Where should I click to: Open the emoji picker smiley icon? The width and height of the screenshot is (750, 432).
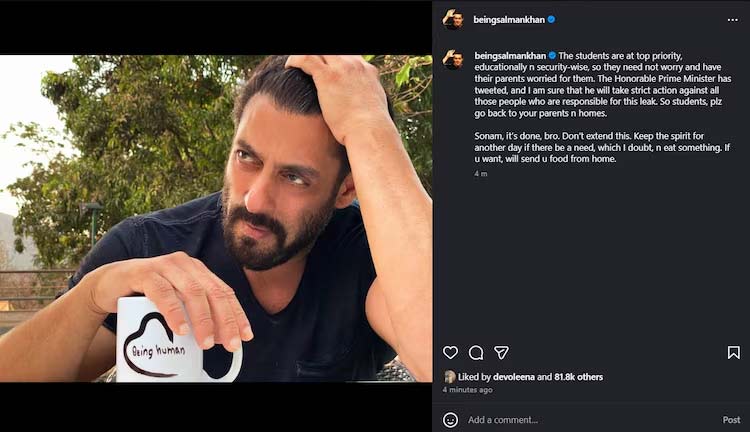pos(450,420)
